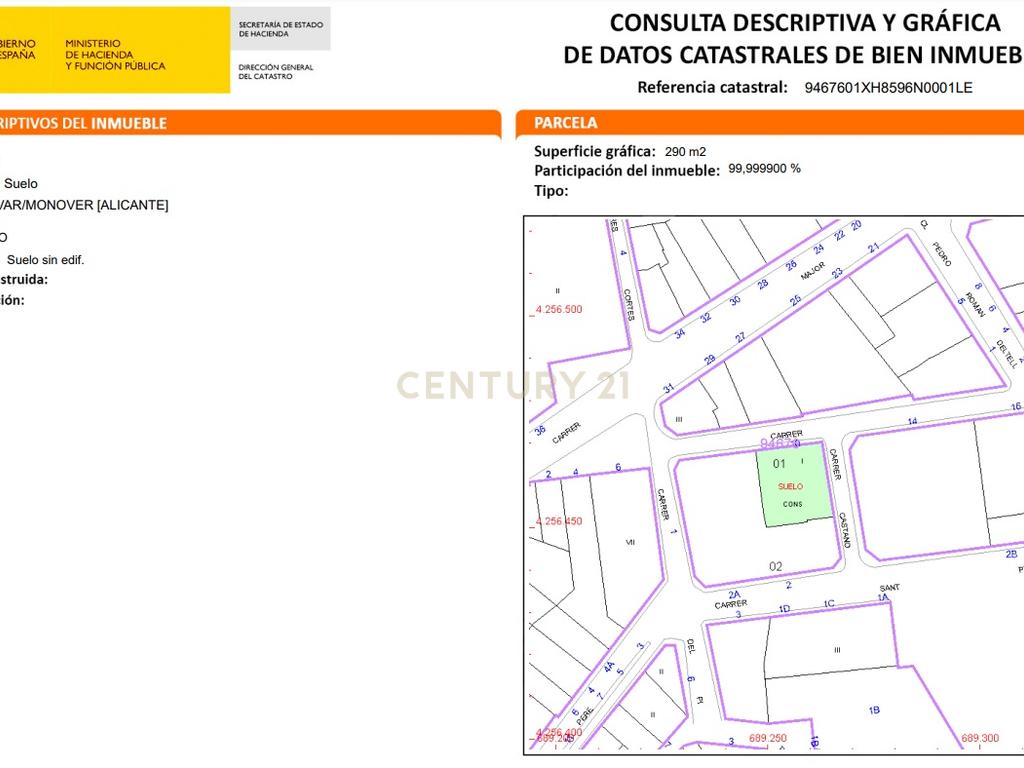This screenshot has width=1024, height=768.
Task: Click the "SECRETARÍA DE ESTADO DE HACIENDA" box
Action: point(281,29)
